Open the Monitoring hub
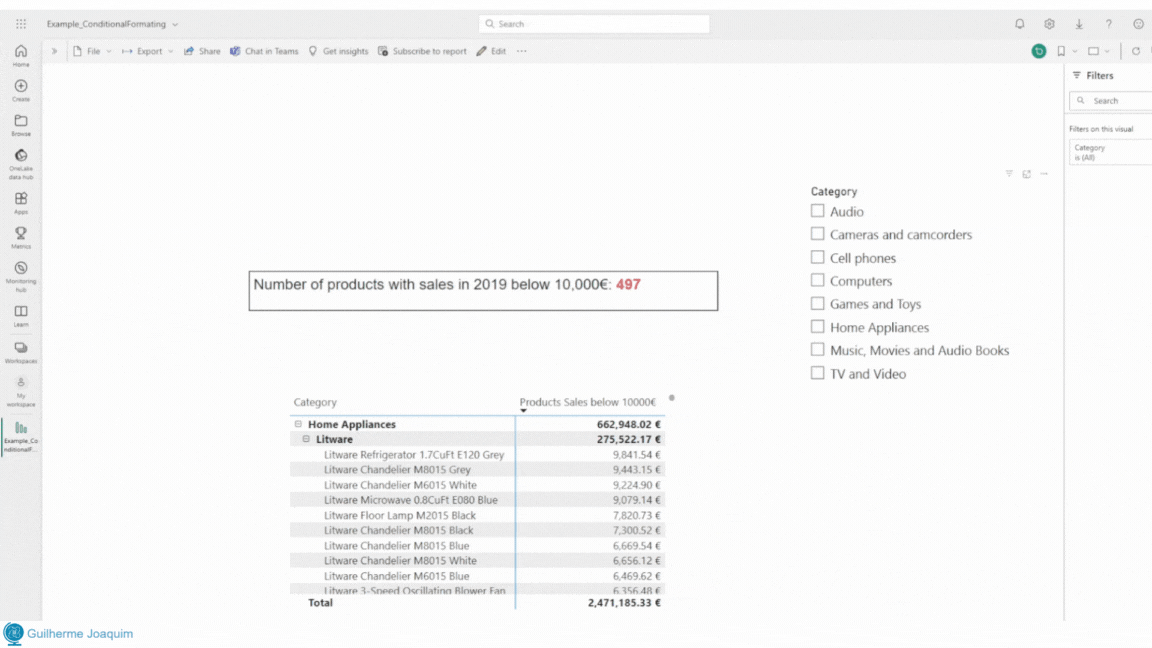The height and width of the screenshot is (648, 1152). 20,274
